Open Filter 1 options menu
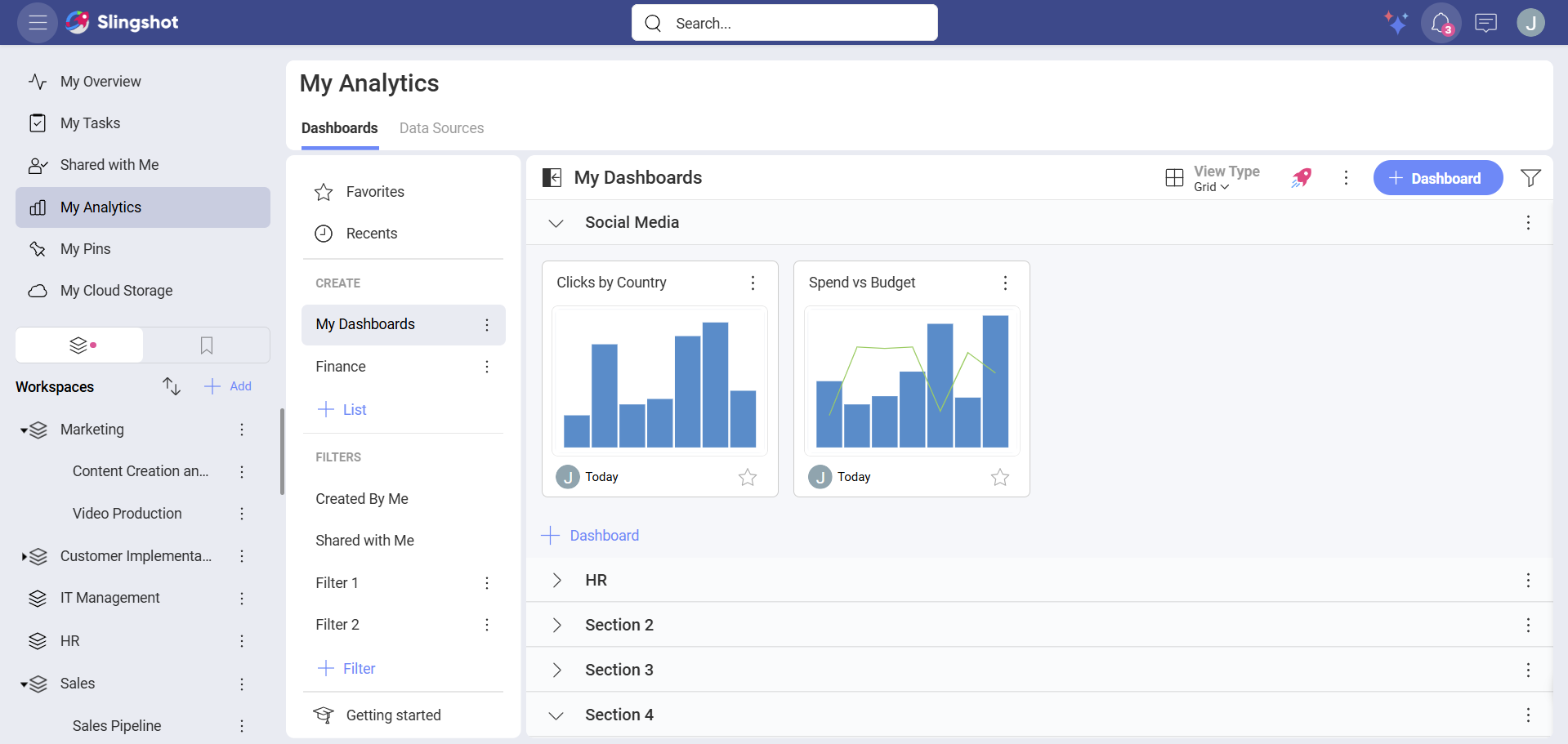The width and height of the screenshot is (1568, 744). pos(487,583)
